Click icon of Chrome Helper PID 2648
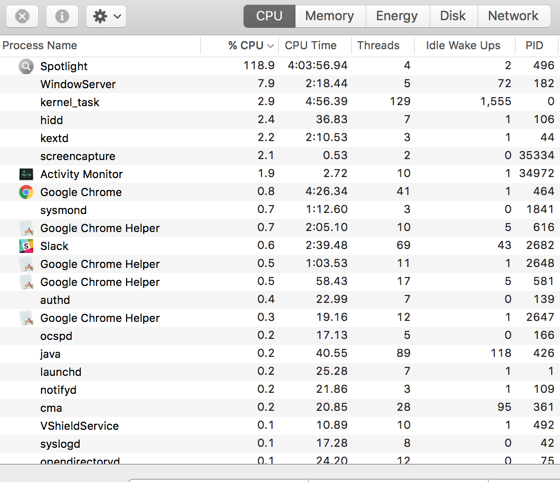The width and height of the screenshot is (560, 482). tap(26, 264)
